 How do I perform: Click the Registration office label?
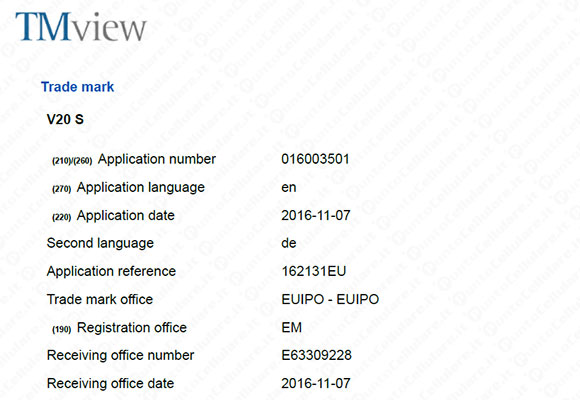pyautogui.click(x=132, y=327)
